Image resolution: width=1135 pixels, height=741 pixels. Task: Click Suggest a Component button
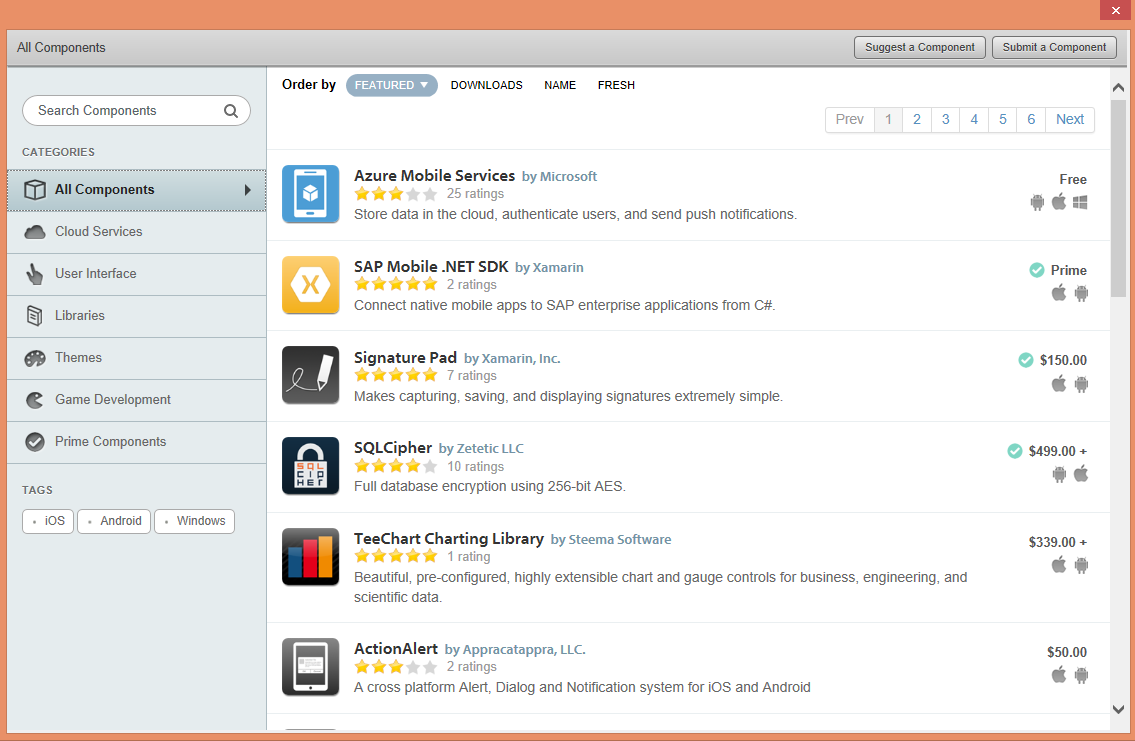coord(919,47)
